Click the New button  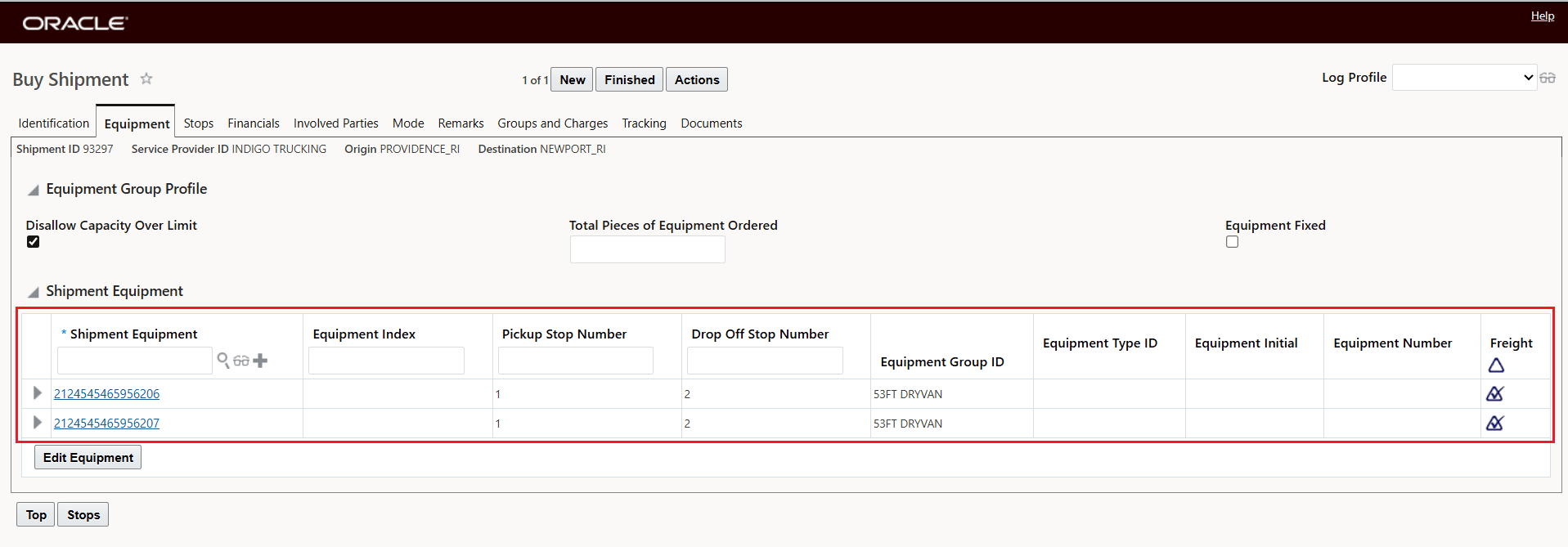[x=573, y=79]
